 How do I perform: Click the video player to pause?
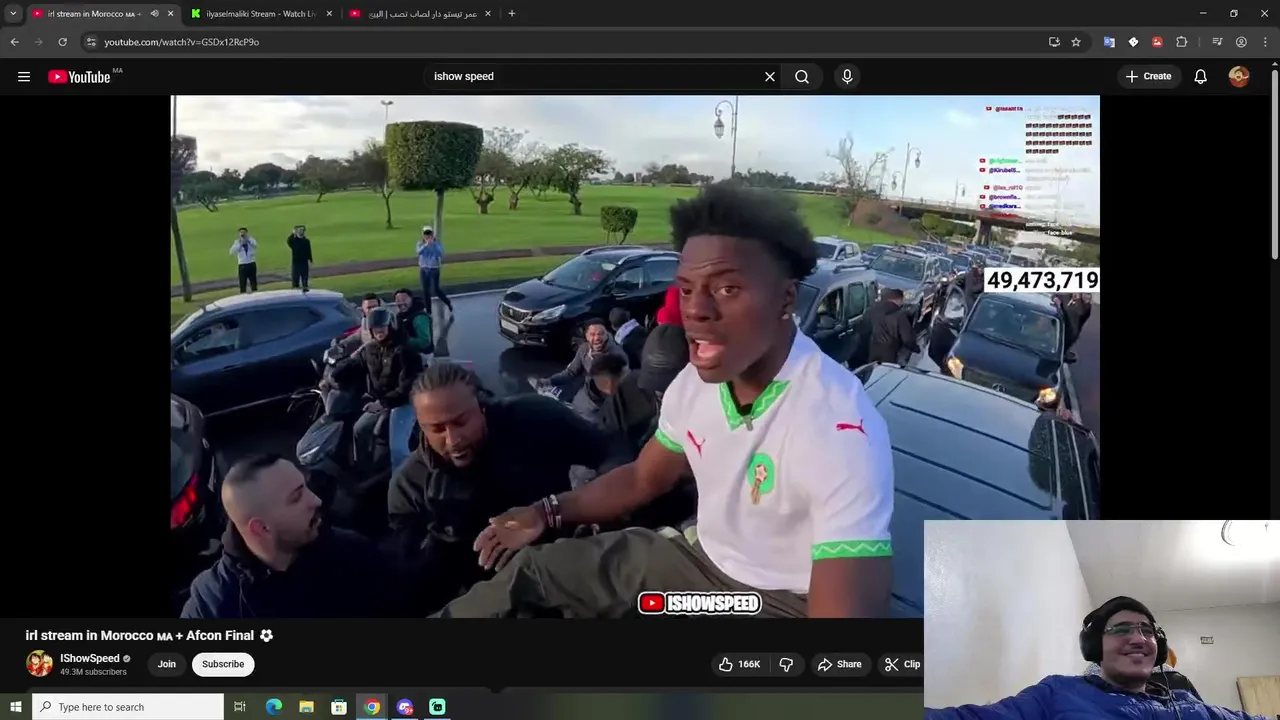coord(635,356)
